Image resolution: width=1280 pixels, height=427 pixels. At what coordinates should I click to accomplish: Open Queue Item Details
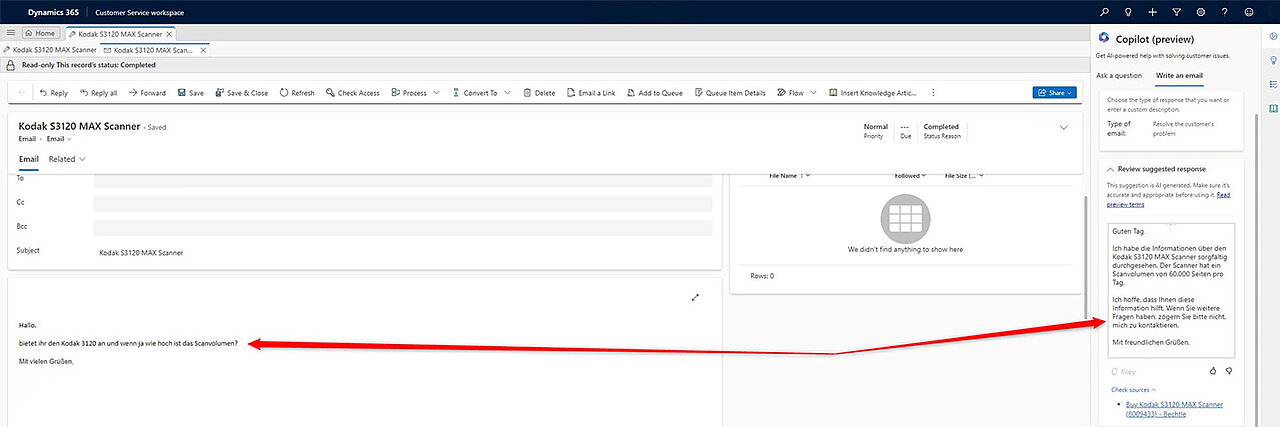(729, 93)
